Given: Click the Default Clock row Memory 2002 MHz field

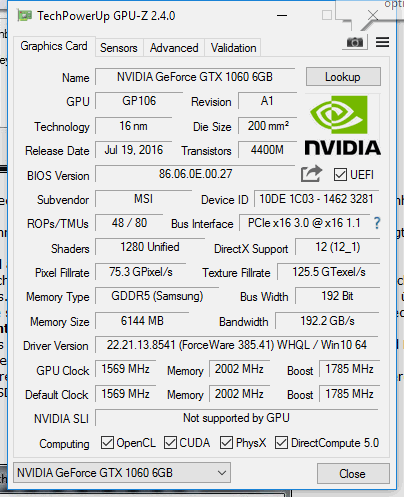Looking at the screenshot, I should (x=239, y=394).
